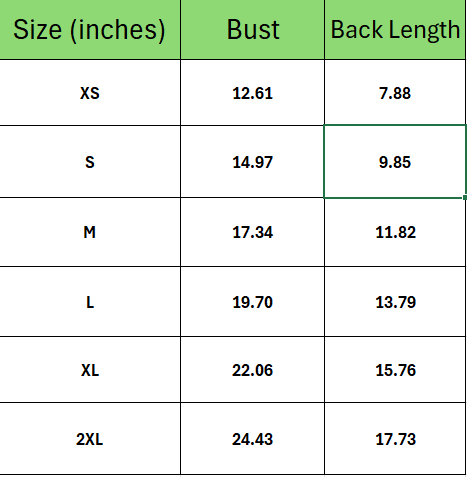Select the Back Length header cell
The height and width of the screenshot is (477, 467).
point(395,30)
